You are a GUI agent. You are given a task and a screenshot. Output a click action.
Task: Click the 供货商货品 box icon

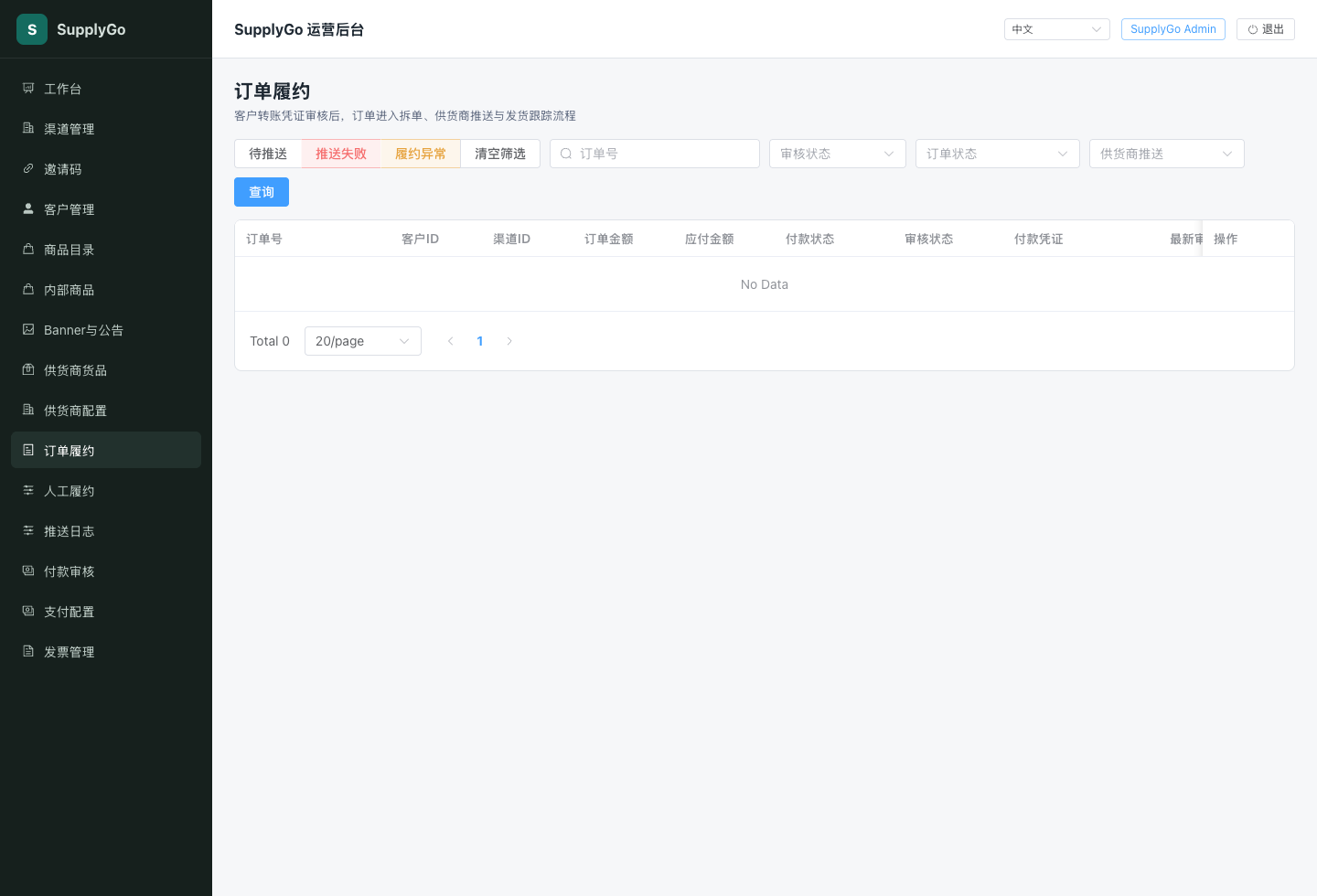(x=28, y=369)
